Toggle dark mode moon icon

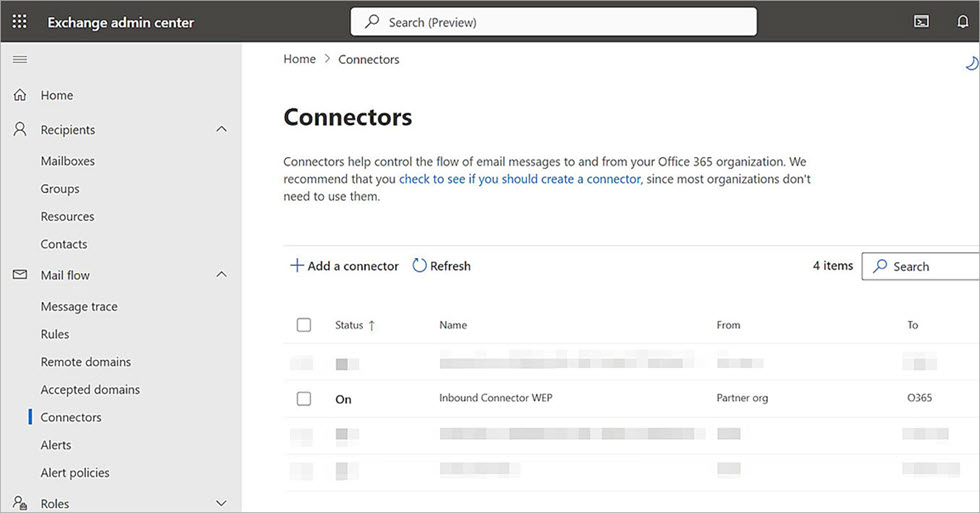(970, 64)
